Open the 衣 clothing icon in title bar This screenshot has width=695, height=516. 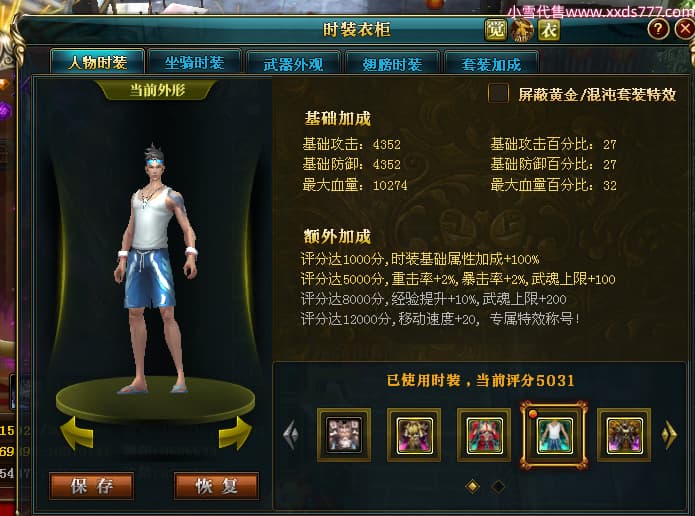[x=549, y=30]
